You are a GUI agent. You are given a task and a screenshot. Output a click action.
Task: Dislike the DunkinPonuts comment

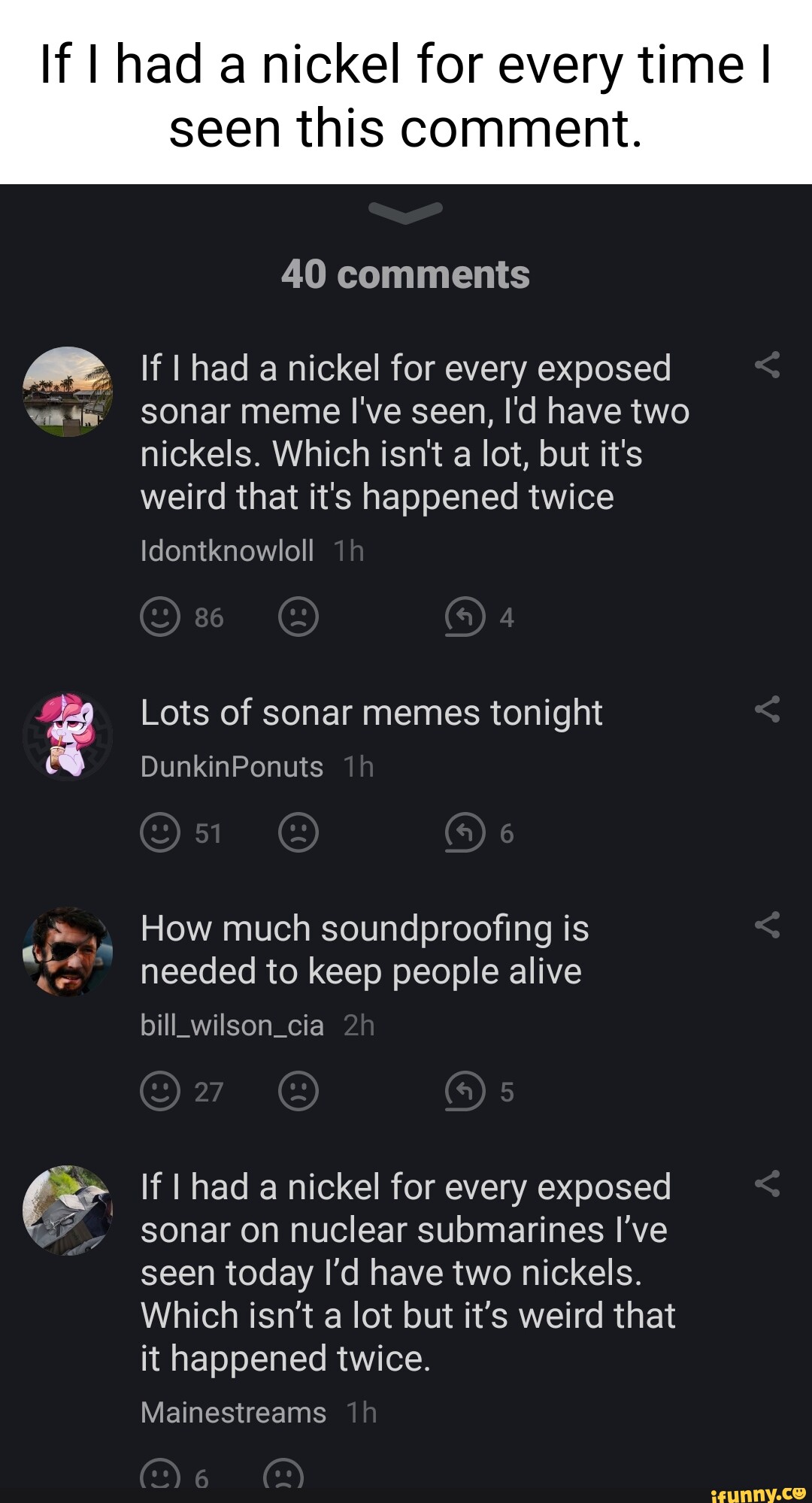tap(298, 832)
